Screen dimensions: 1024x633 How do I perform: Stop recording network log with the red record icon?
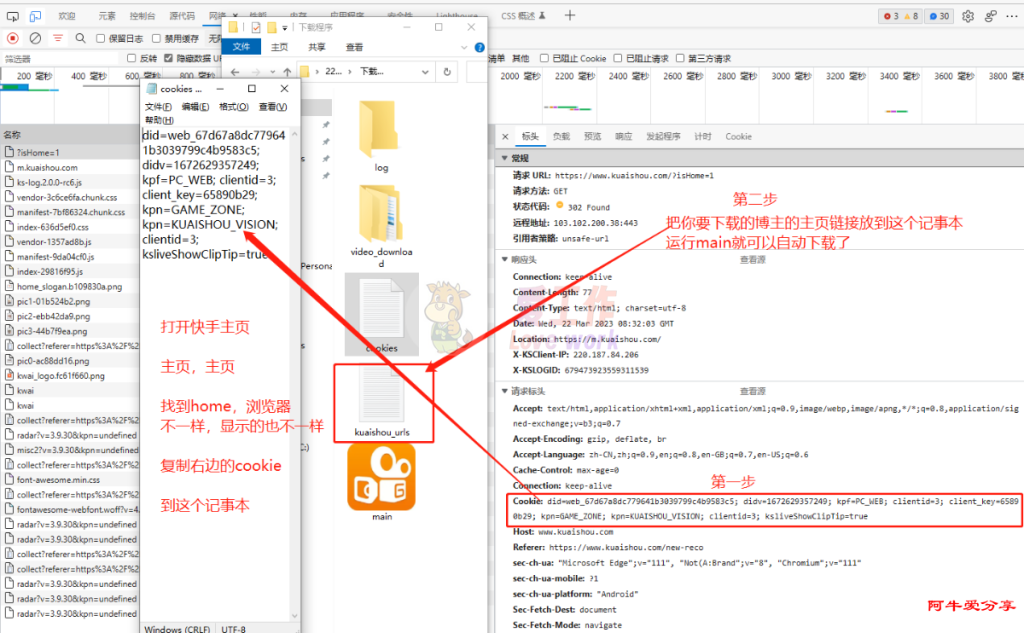click(x=12, y=39)
